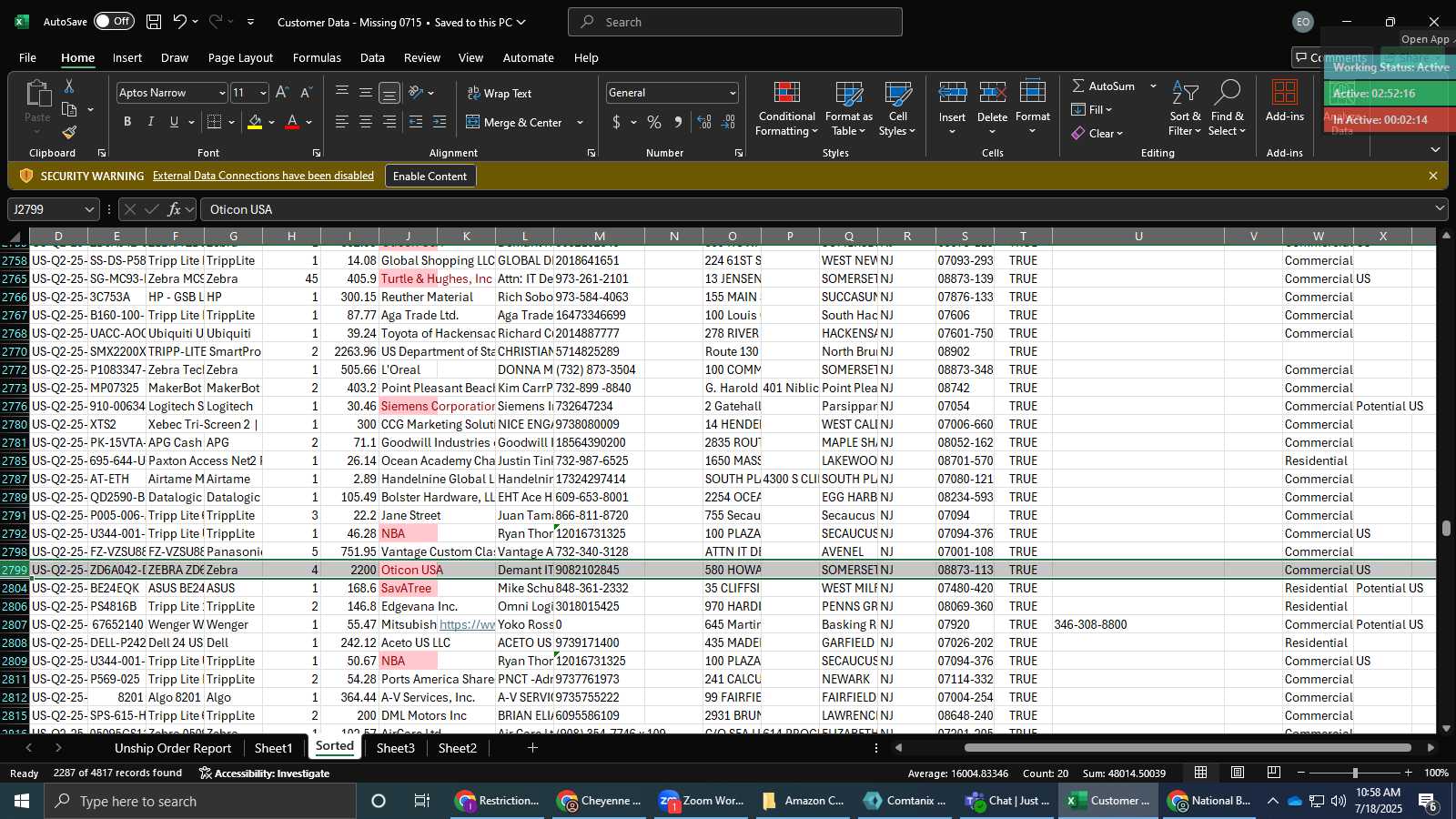The height and width of the screenshot is (819, 1456).
Task: Expand the formula bar
Action: (x=1440, y=209)
